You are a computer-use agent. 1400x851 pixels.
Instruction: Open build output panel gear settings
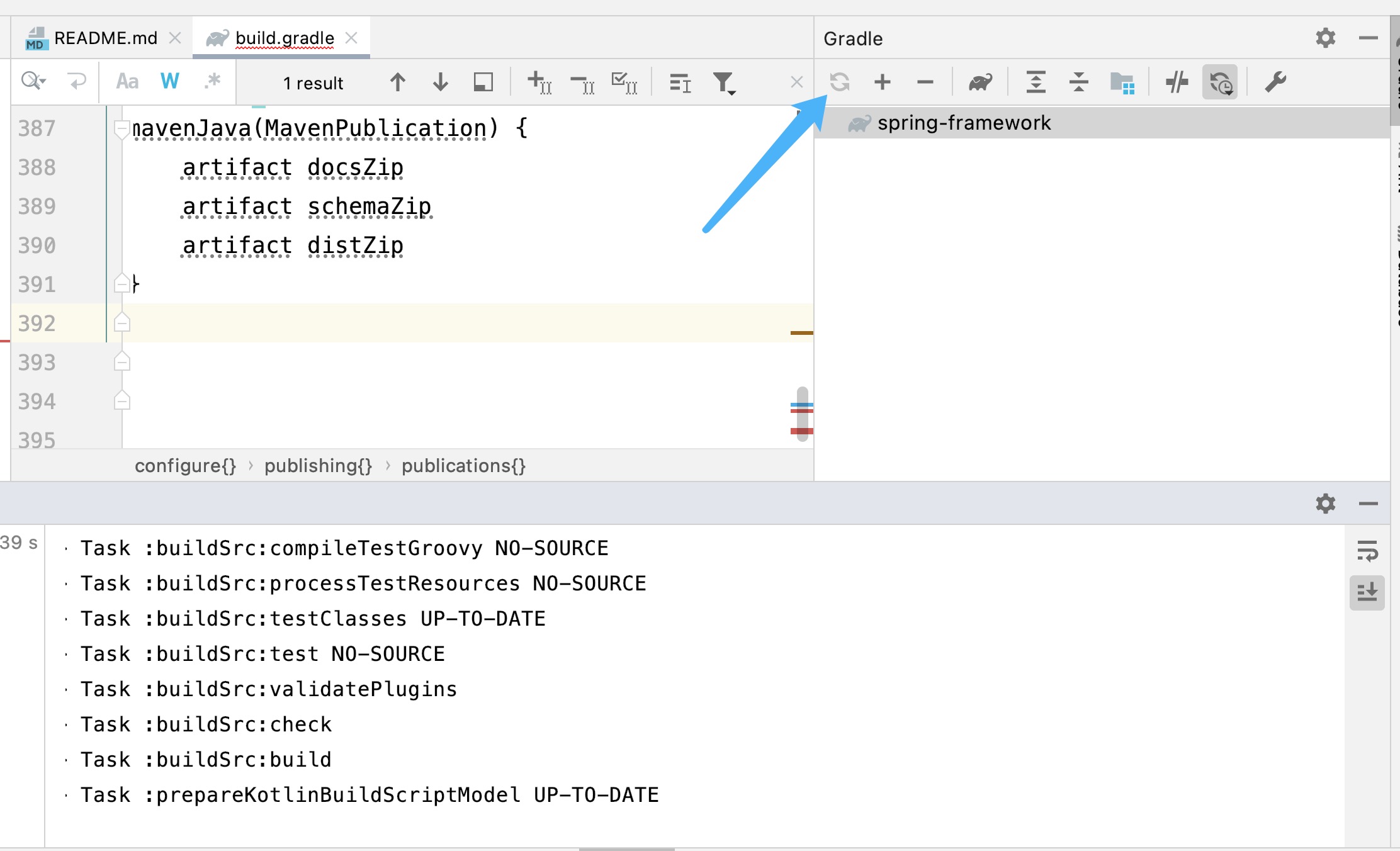[x=1326, y=504]
